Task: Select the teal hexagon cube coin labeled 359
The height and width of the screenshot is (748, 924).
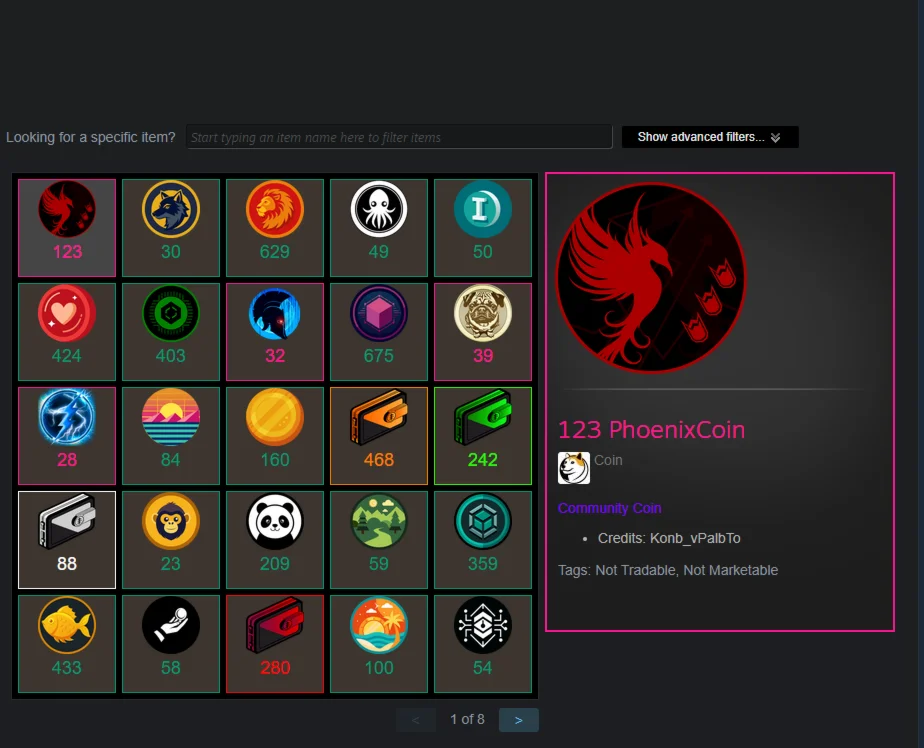Action: point(483,540)
